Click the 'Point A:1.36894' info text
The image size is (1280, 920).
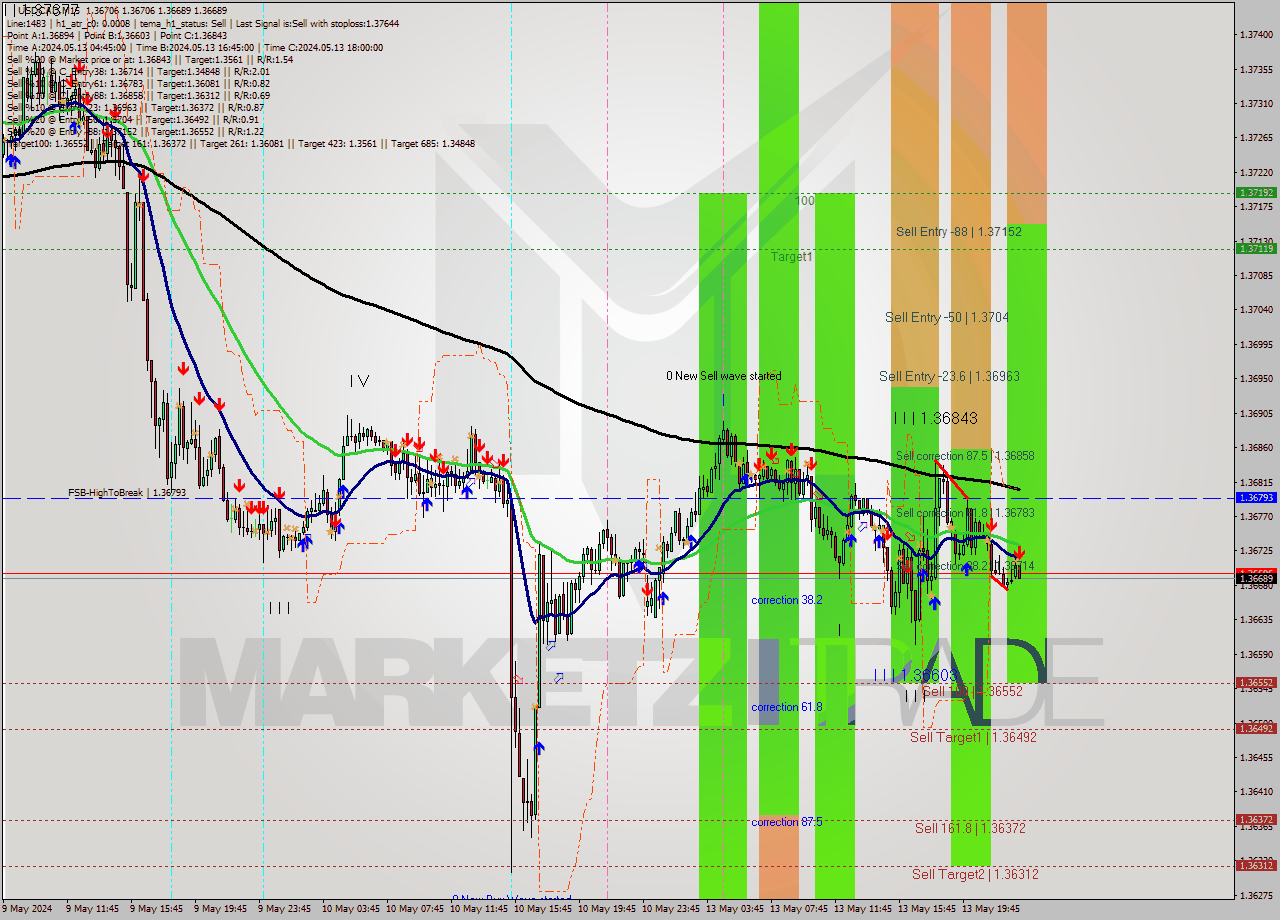(x=41, y=35)
